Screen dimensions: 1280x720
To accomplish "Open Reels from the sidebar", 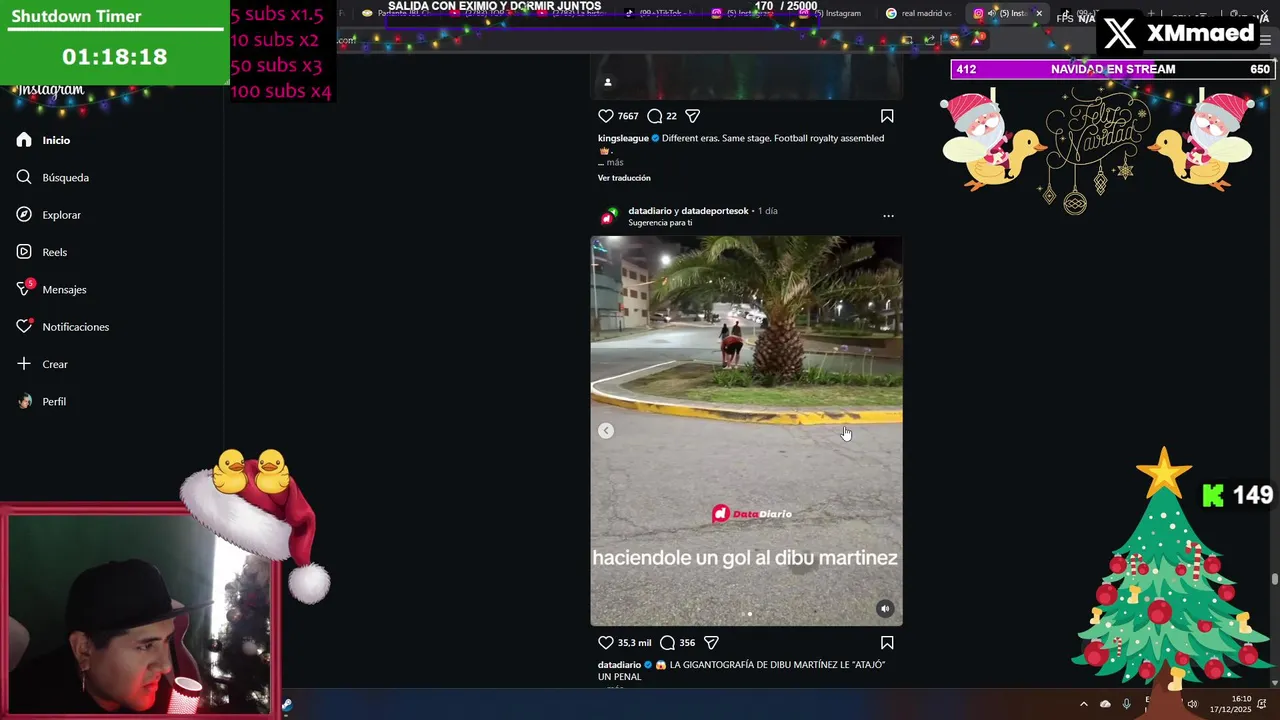I will (42, 252).
